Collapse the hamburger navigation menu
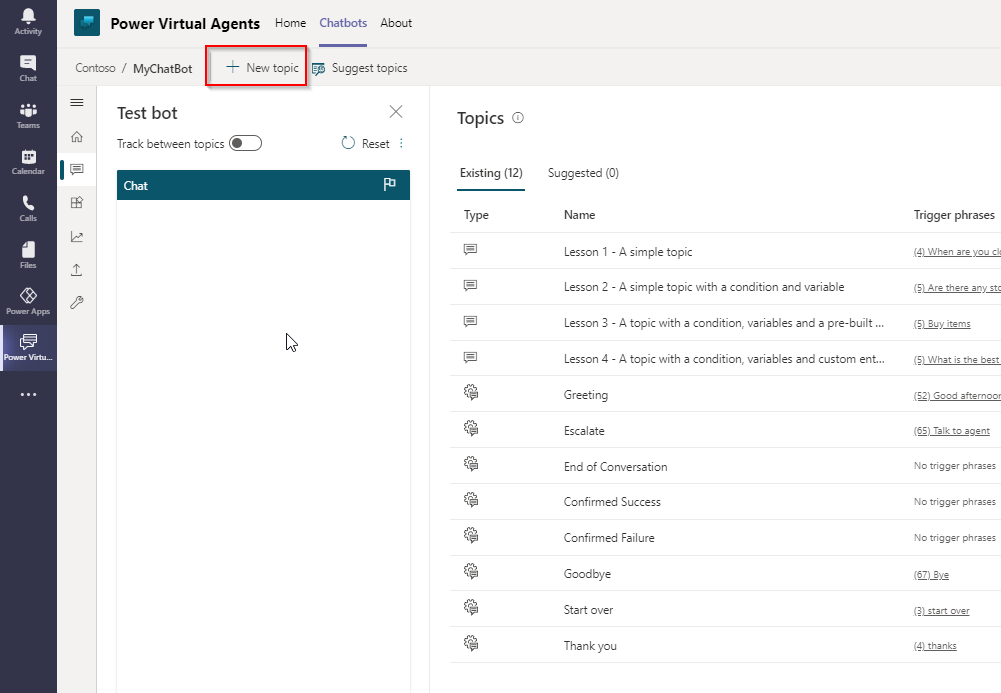This screenshot has height=693, width=1001. (x=77, y=103)
